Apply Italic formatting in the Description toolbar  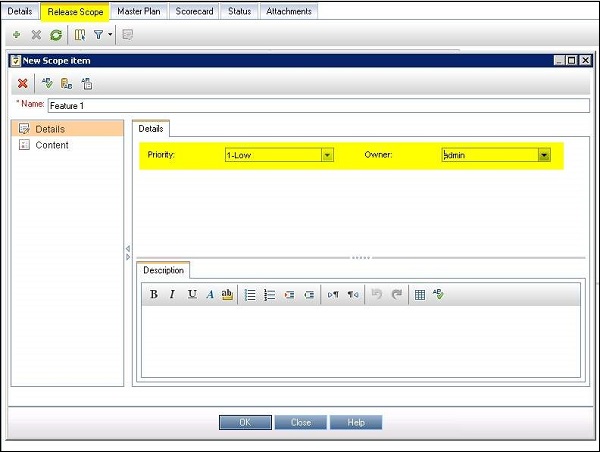coord(172,294)
